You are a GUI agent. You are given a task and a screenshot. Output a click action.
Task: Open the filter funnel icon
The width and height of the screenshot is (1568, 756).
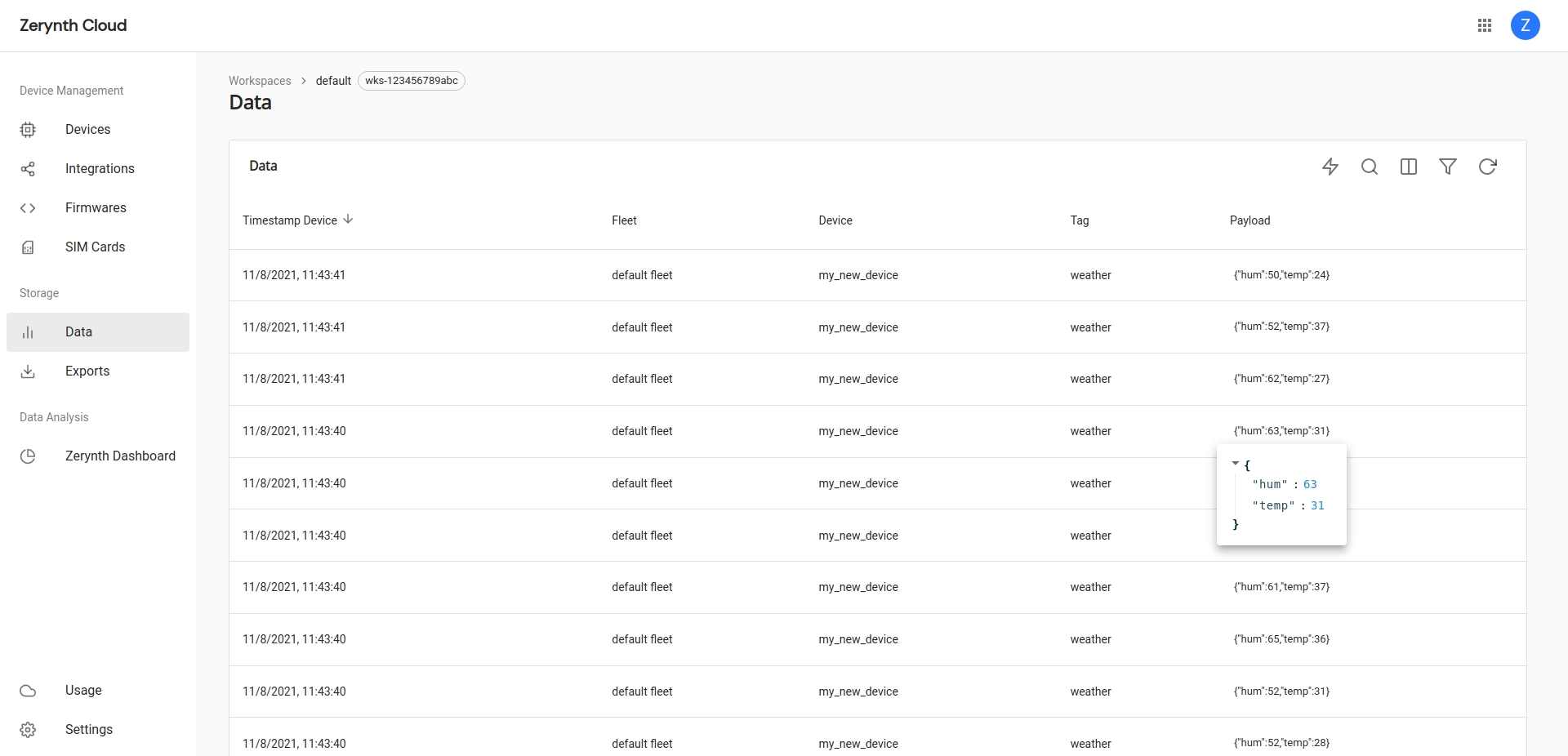pos(1448,167)
